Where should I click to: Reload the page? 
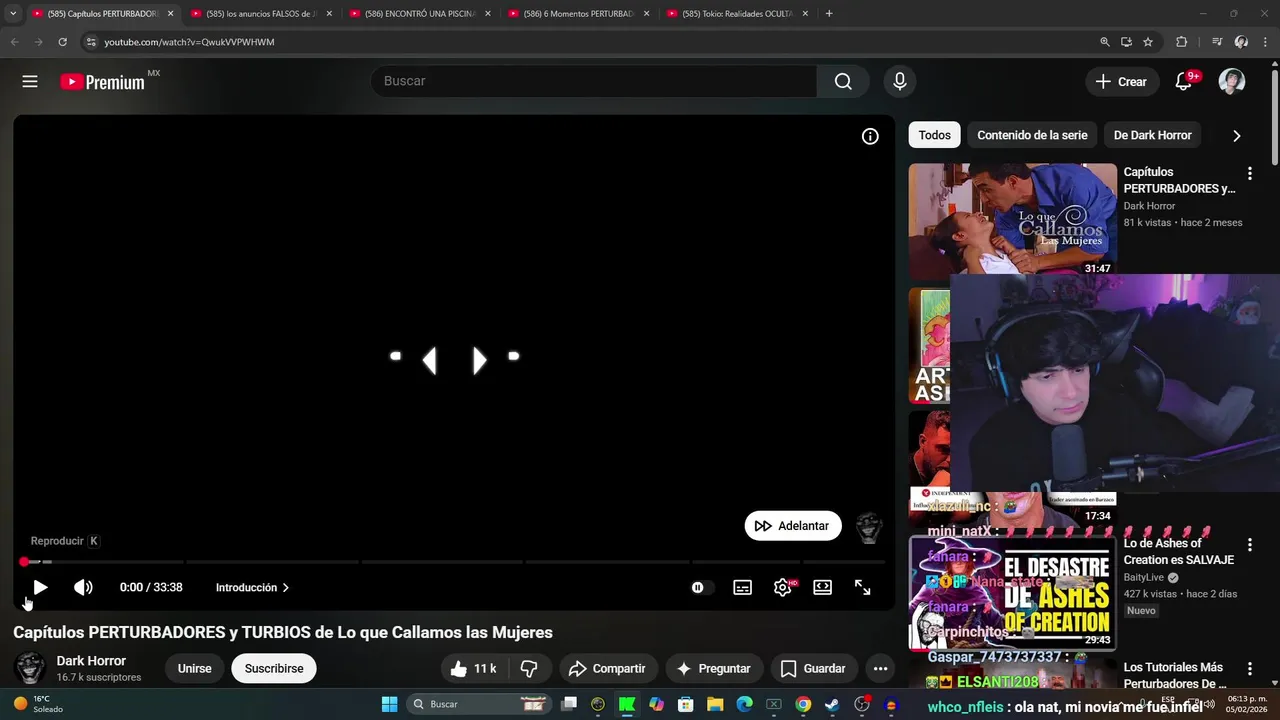(x=62, y=42)
